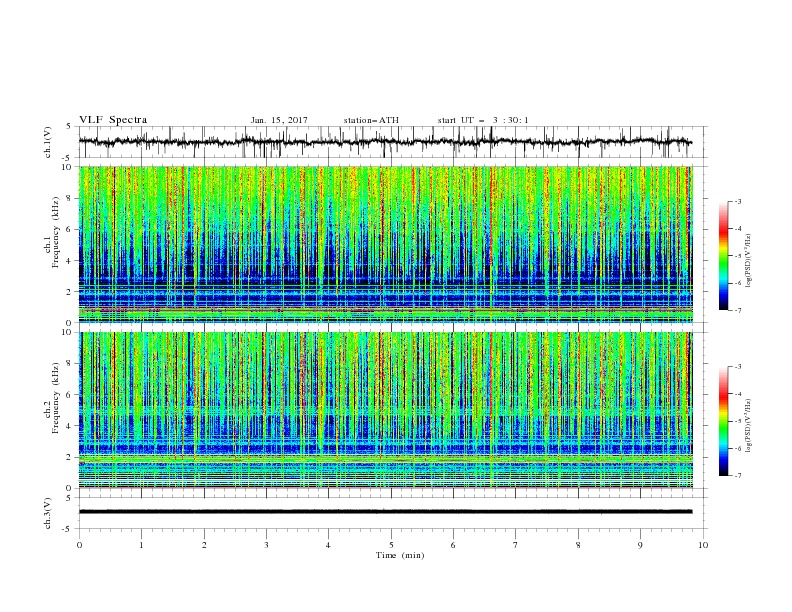The width and height of the screenshot is (792, 612).
Task: Click inside the ch.2 spectrogram panel
Action: [386, 410]
